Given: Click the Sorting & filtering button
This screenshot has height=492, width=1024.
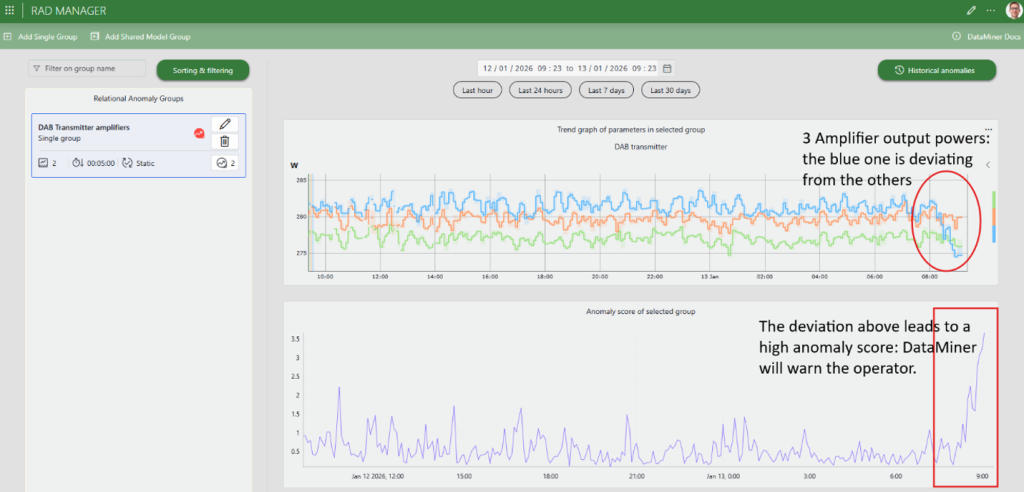Looking at the screenshot, I should click(203, 70).
